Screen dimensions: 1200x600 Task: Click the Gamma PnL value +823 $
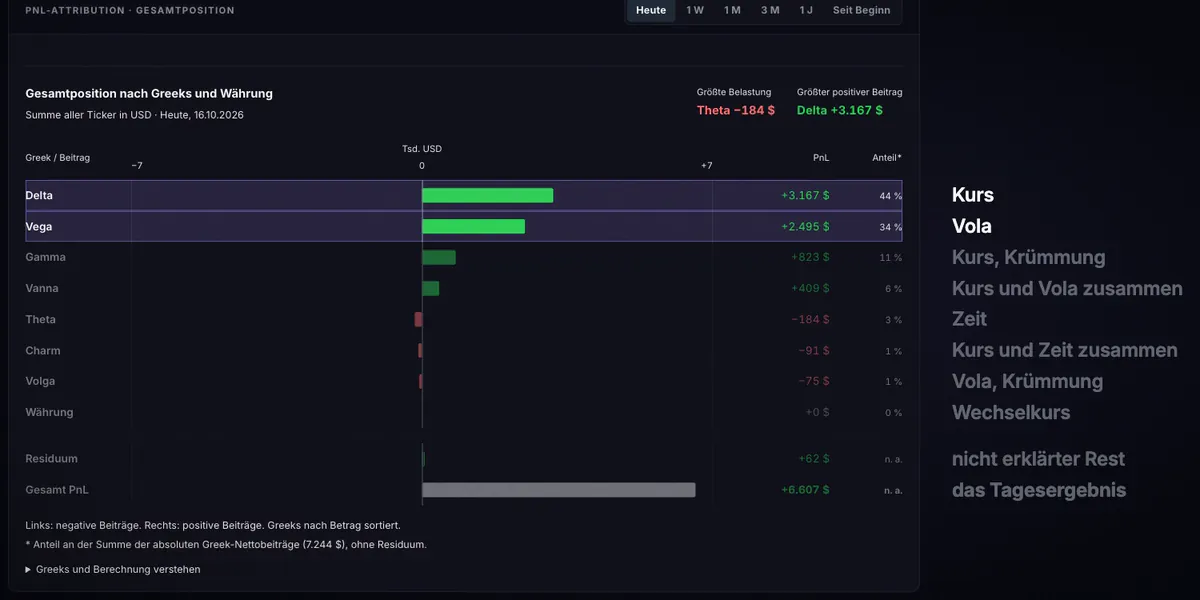tap(810, 257)
